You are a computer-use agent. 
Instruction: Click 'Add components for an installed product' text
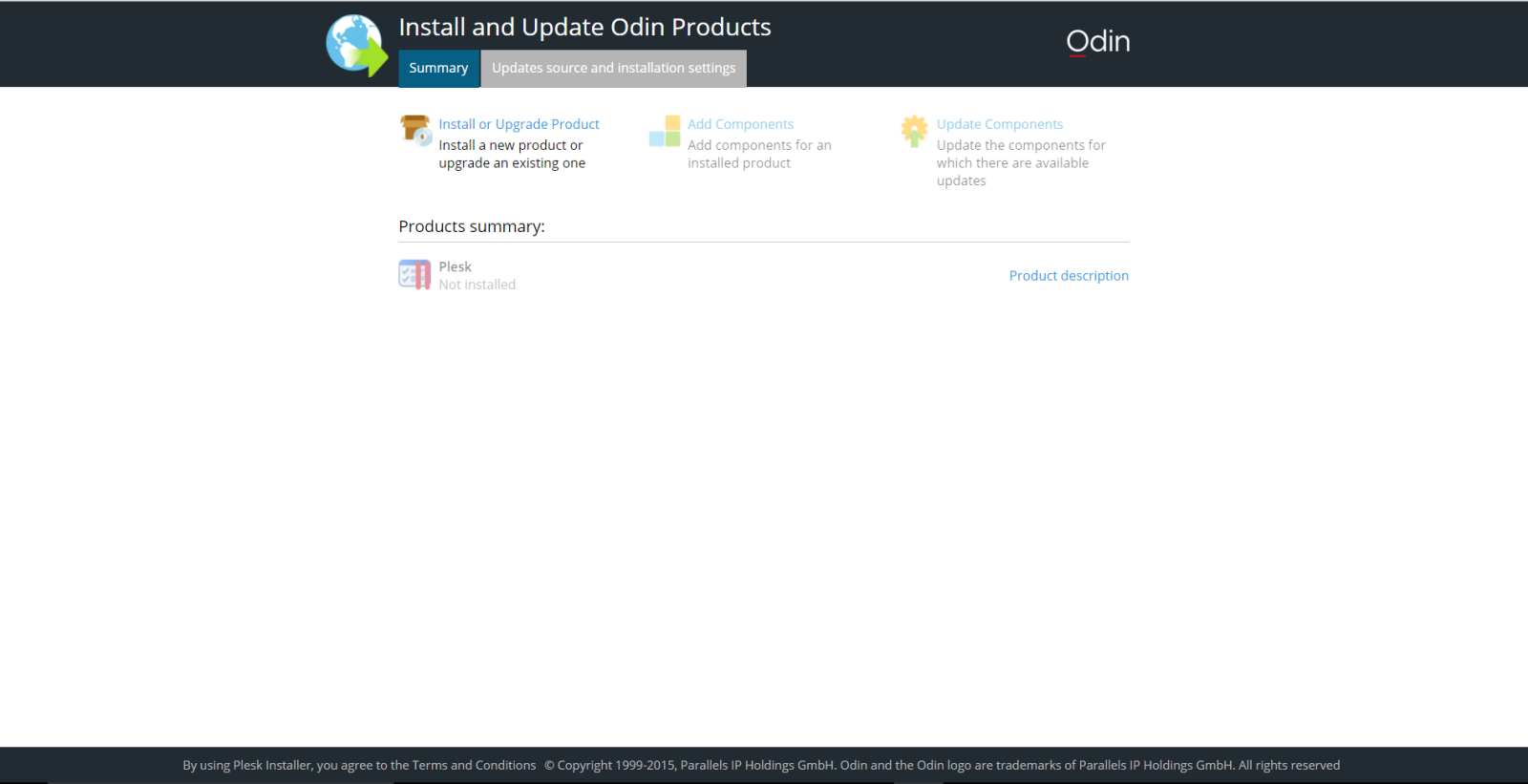tap(759, 154)
